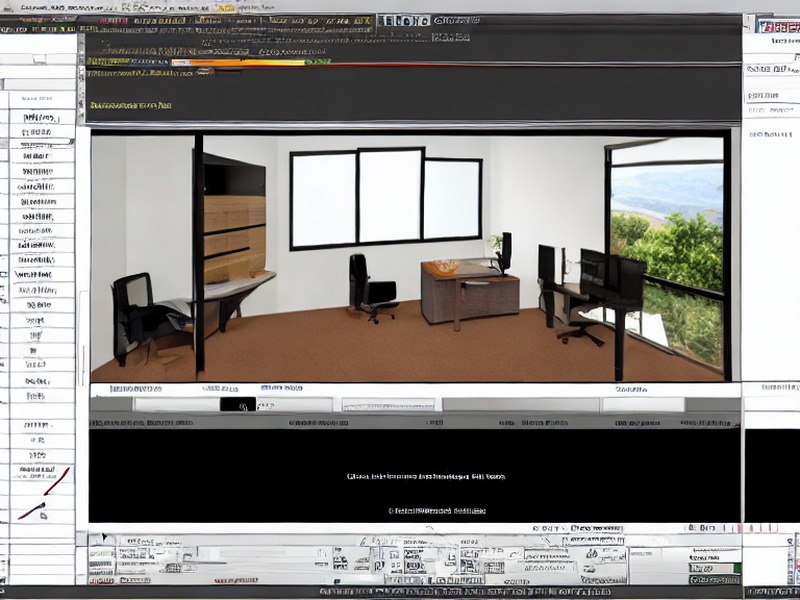Click the blue link text under the viewport

[x=281, y=388]
